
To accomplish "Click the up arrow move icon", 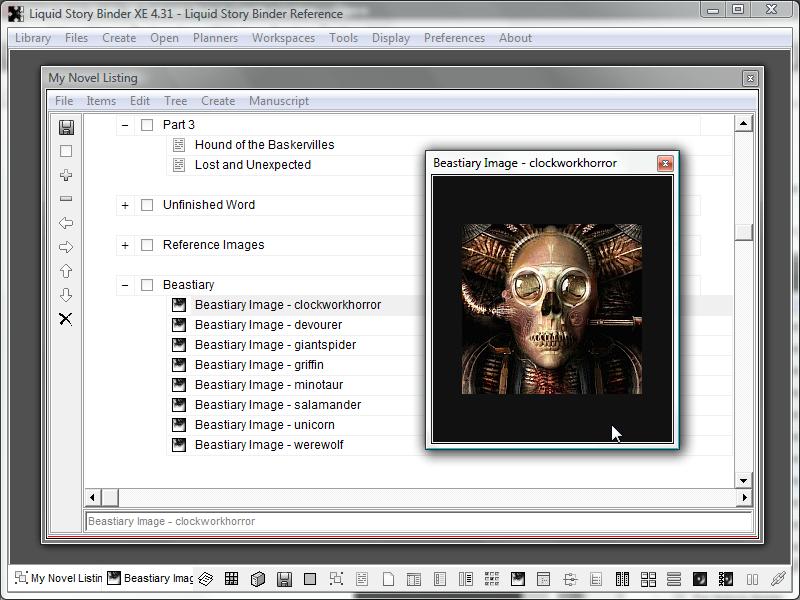I will 66,271.
